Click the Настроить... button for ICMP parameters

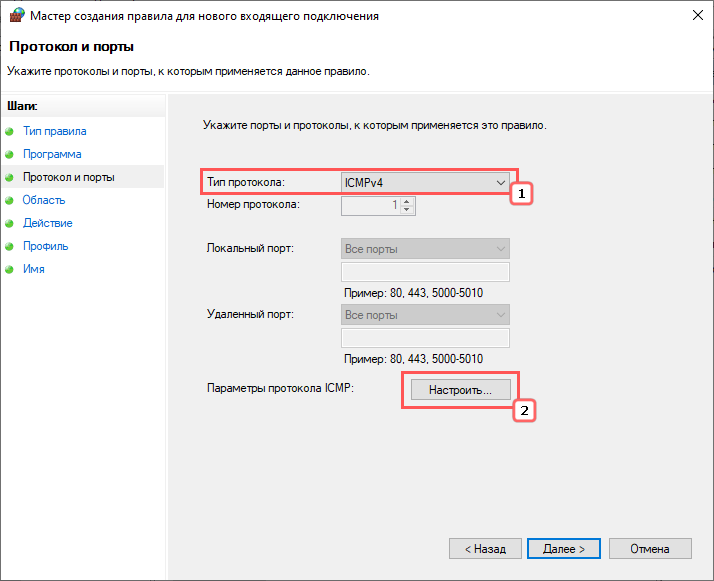[x=460, y=390]
